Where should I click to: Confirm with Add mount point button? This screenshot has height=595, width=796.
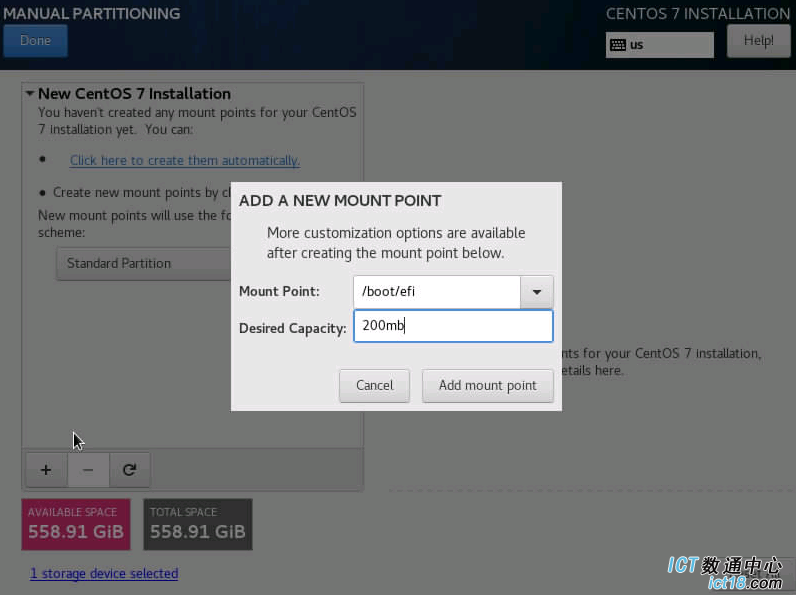[487, 385]
